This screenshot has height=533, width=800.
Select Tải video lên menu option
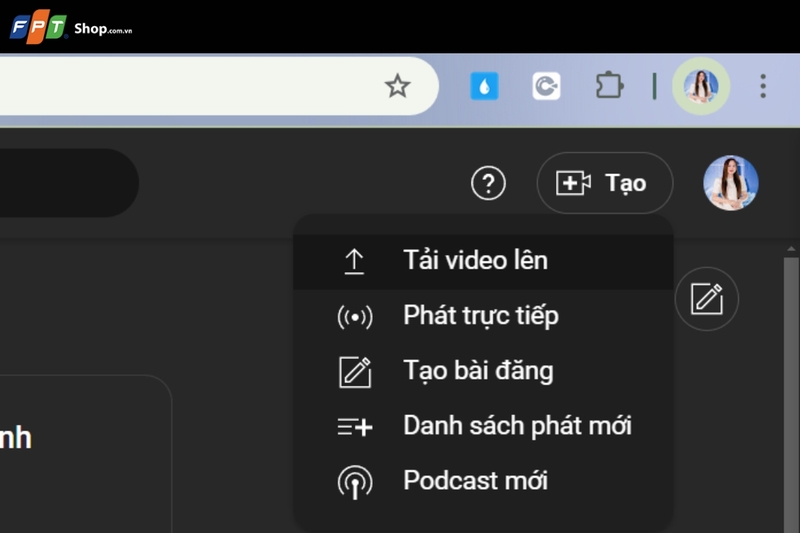(x=483, y=262)
